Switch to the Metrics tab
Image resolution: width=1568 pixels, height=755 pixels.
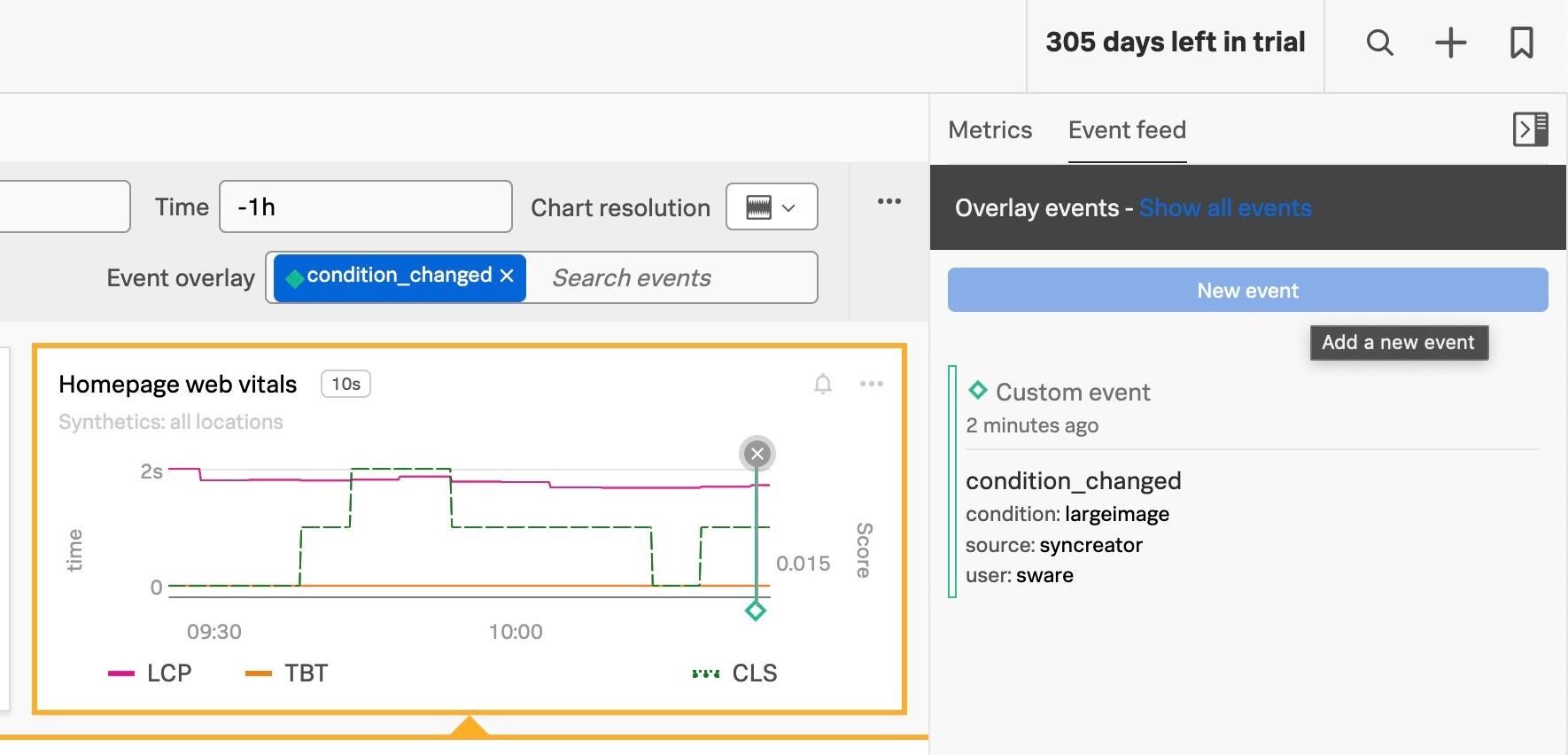pyautogui.click(x=990, y=130)
